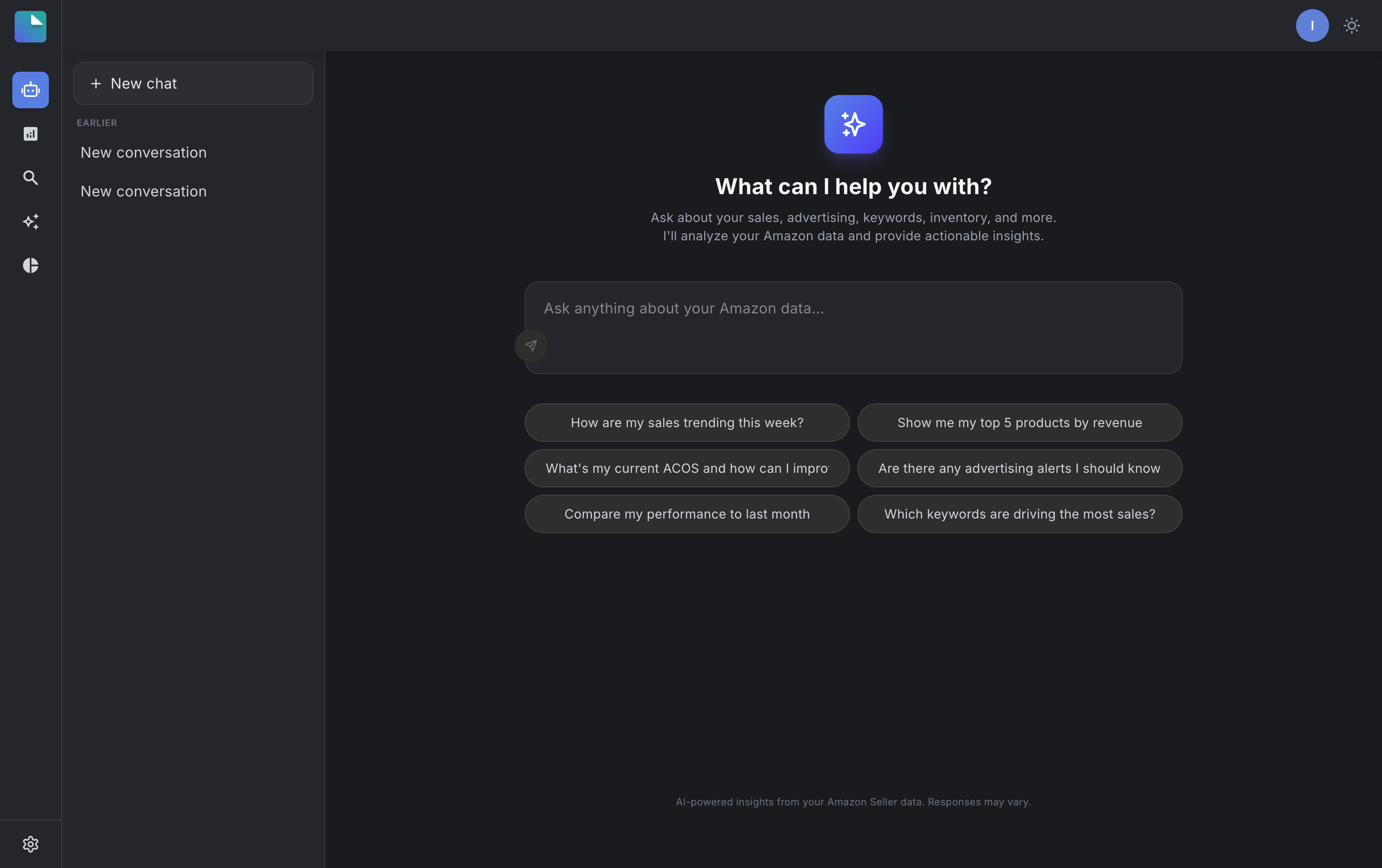Choose 'Which keywords are driving the most sales?'
1382x868 pixels.
[1020, 514]
